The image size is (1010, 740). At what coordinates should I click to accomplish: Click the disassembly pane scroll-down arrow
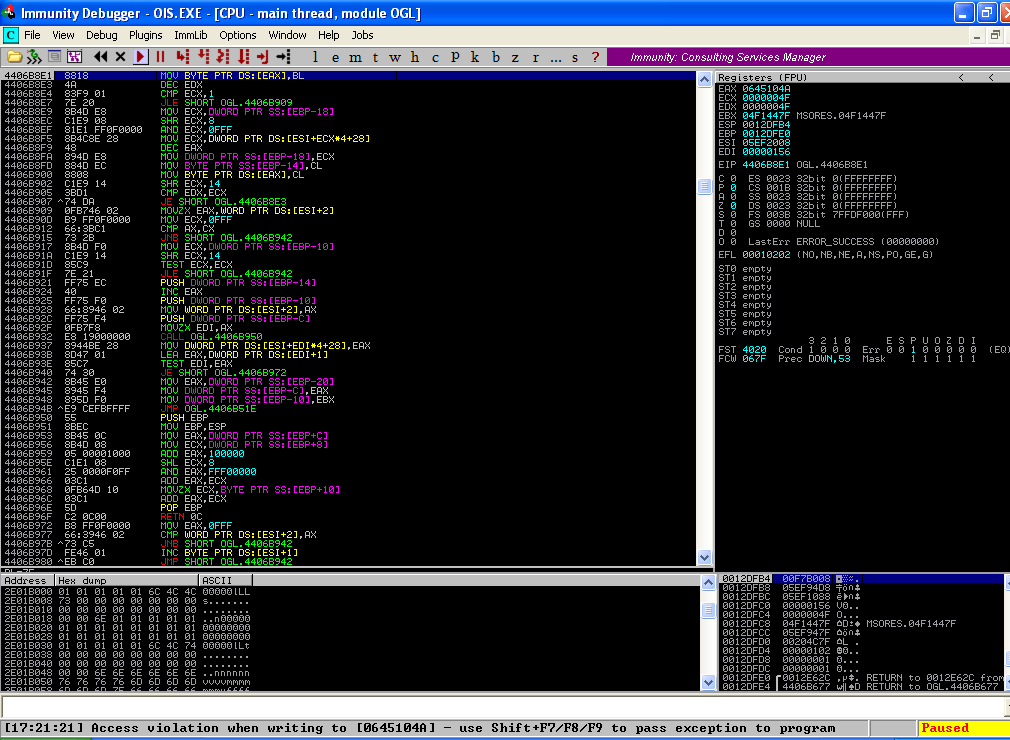click(705, 558)
